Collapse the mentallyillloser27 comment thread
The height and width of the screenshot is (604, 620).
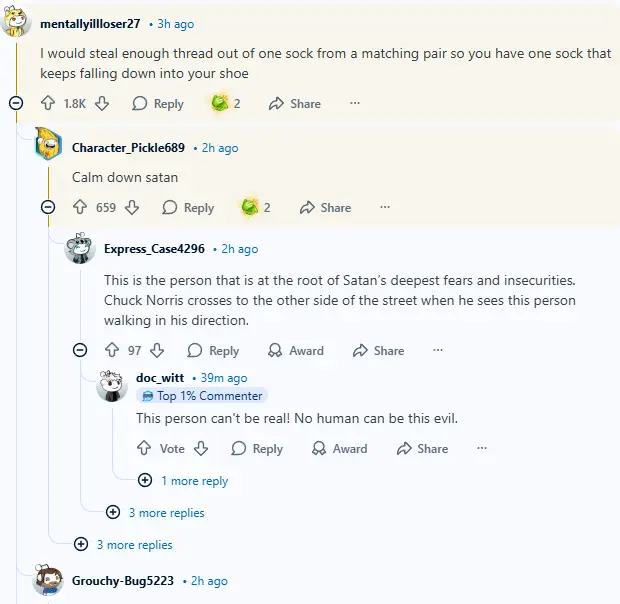16,103
